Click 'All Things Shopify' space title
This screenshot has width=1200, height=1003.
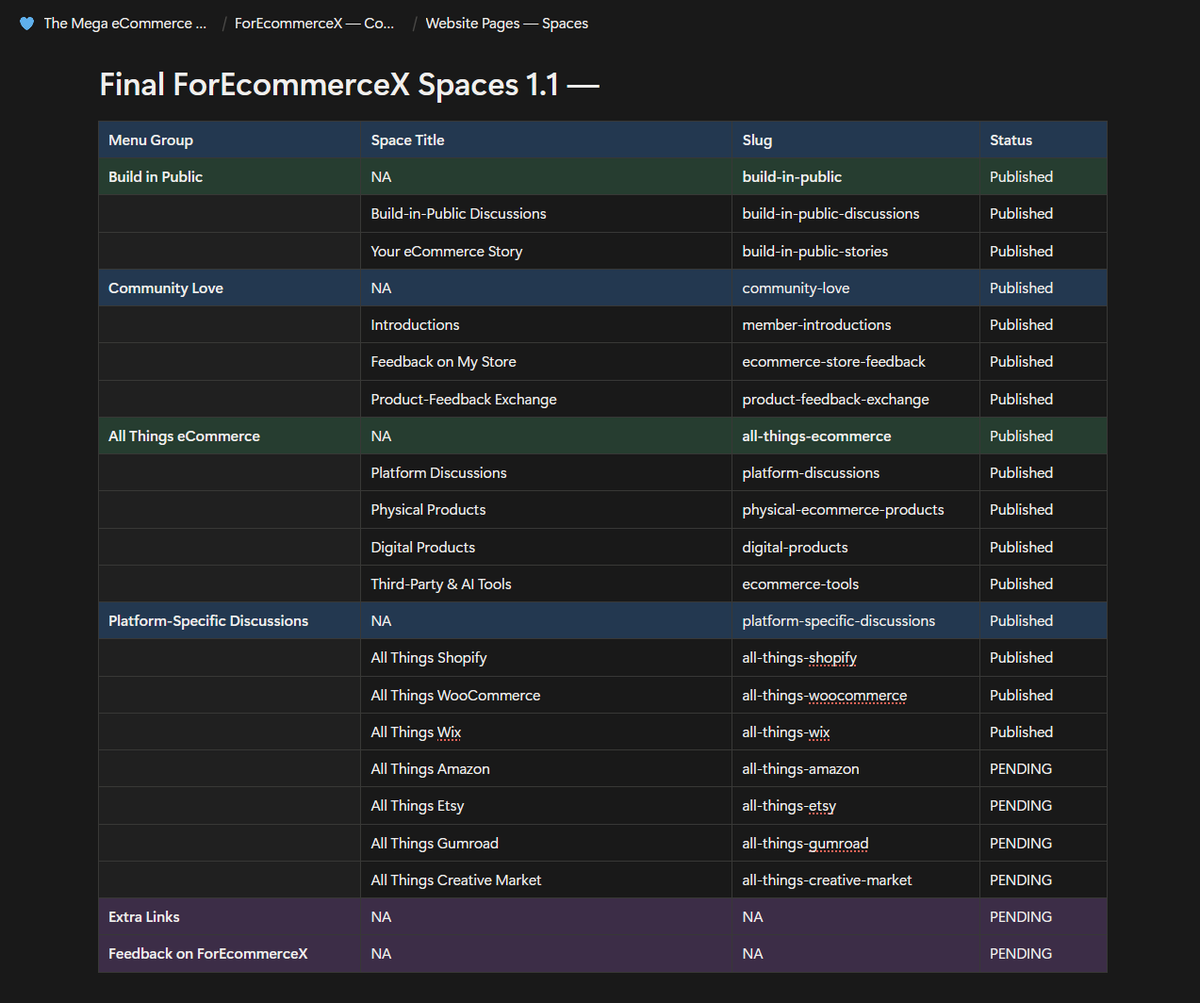coord(546,658)
